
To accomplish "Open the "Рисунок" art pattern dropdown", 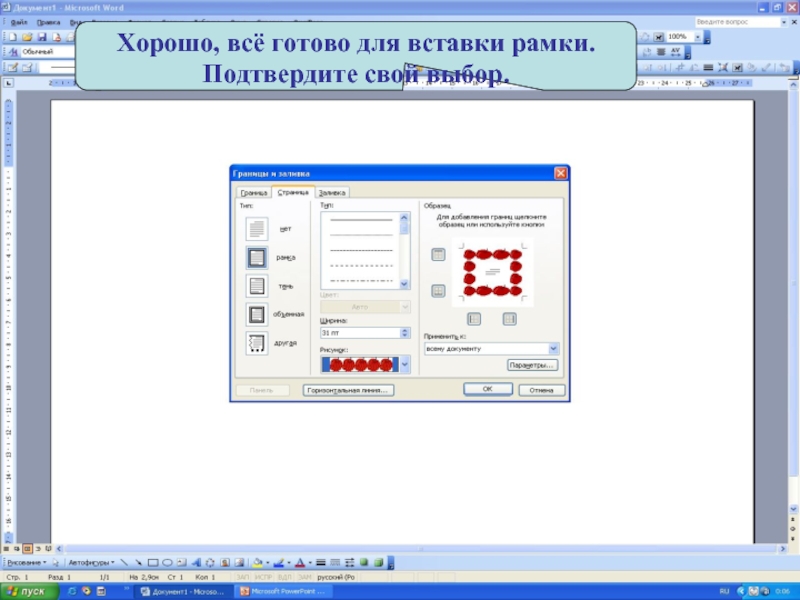I will tap(405, 365).
